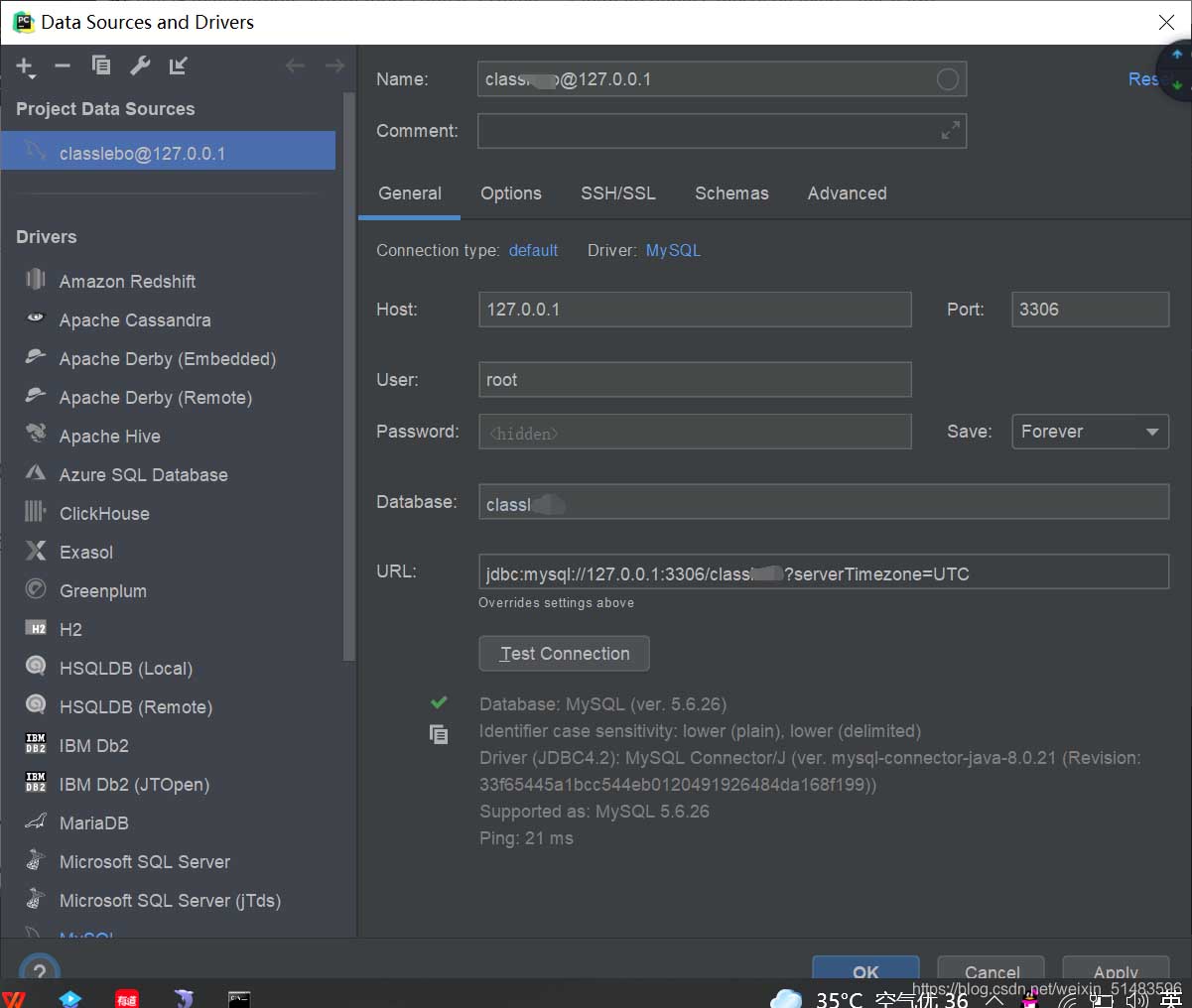1192x1008 pixels.
Task: Click the H2 driver icon
Action: [x=36, y=628]
